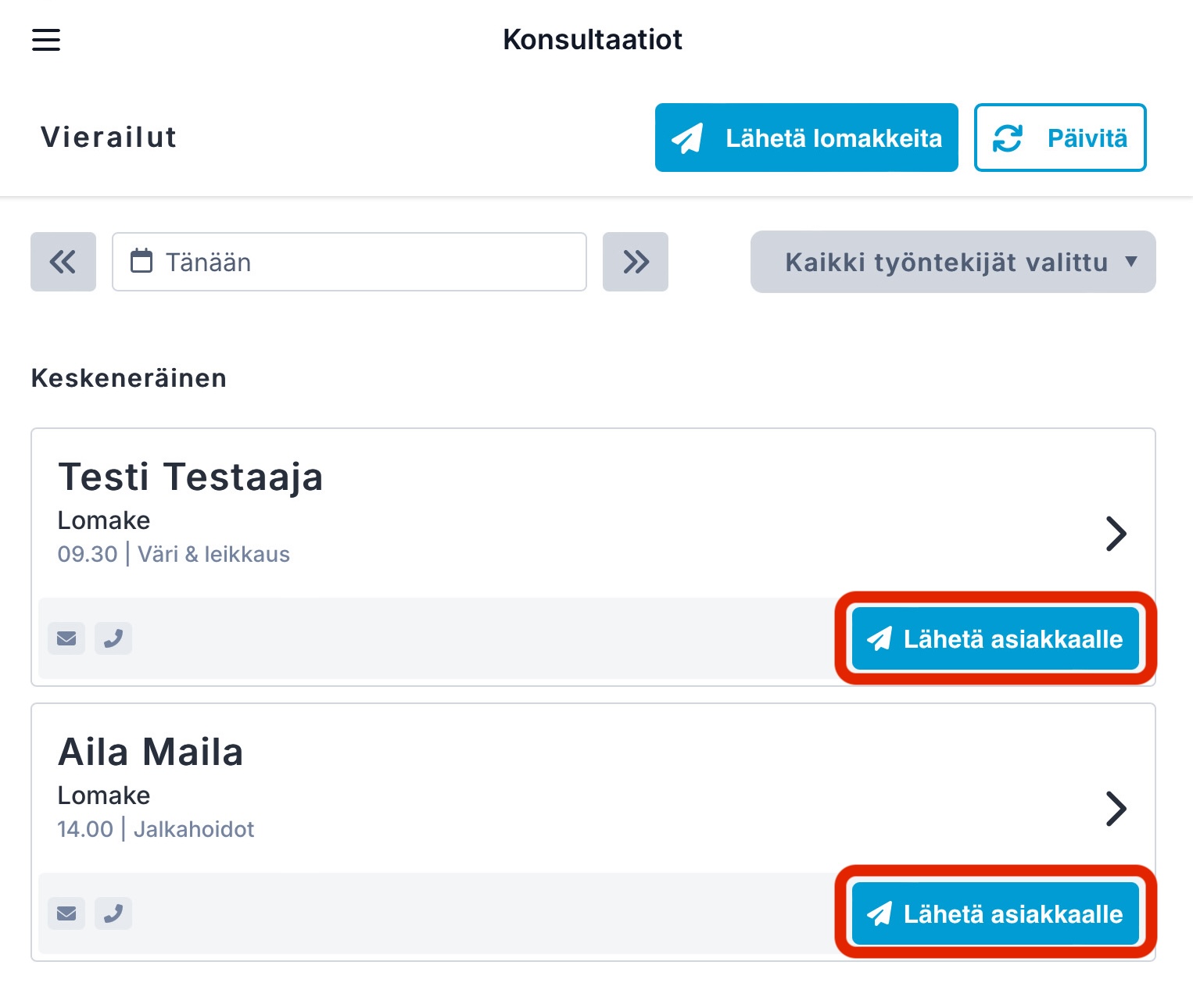The image size is (1193, 1008).
Task: Click email icon for Testi Testaaja
Action: click(x=66, y=638)
